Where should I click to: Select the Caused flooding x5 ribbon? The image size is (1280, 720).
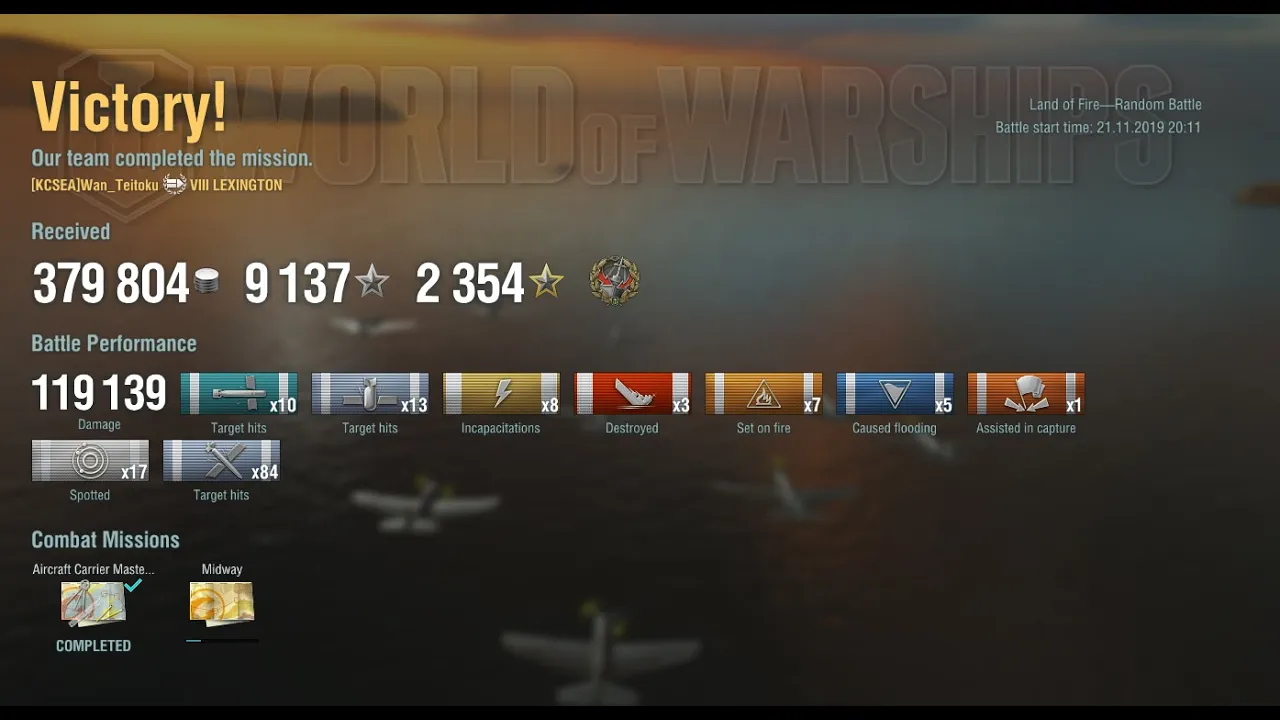[894, 394]
